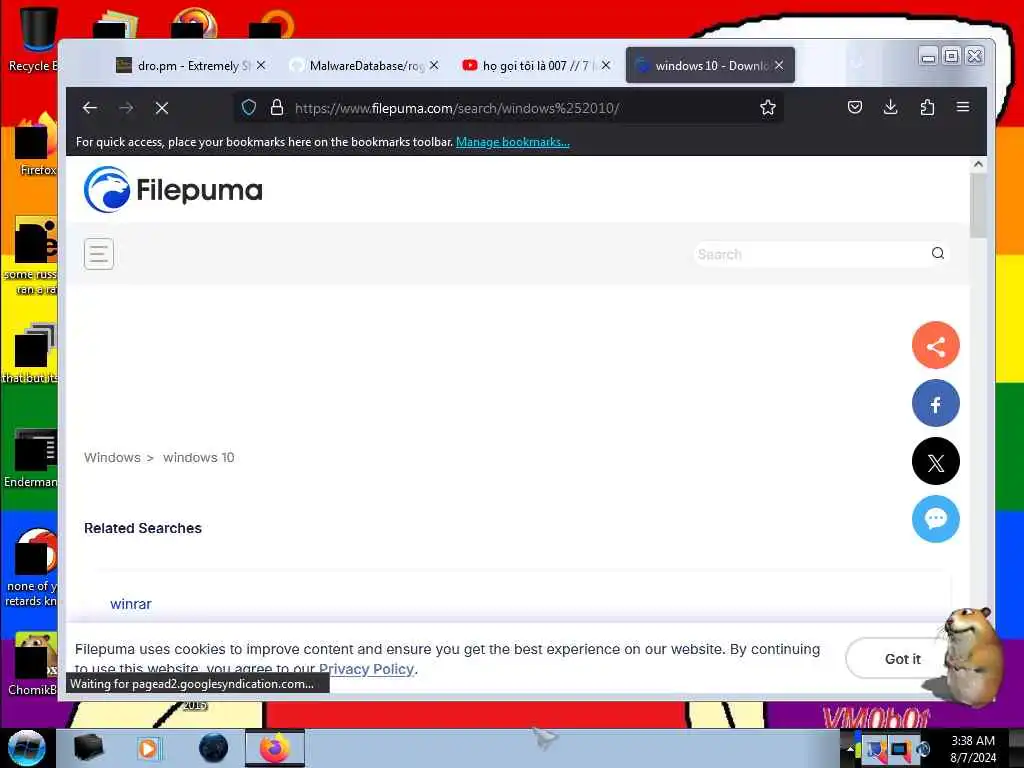The width and height of the screenshot is (1024, 768).
Task: Open the dark globe taskbar icon
Action: (x=214, y=748)
